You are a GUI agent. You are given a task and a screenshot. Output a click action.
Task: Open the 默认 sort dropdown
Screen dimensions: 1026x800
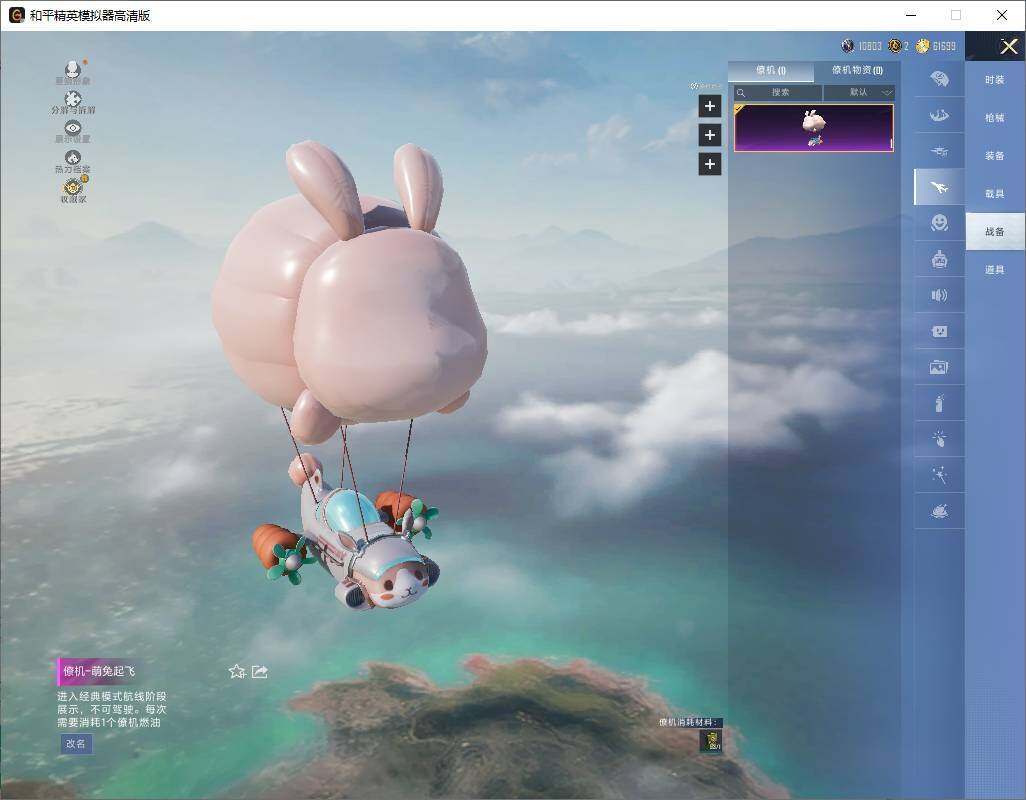pos(860,92)
